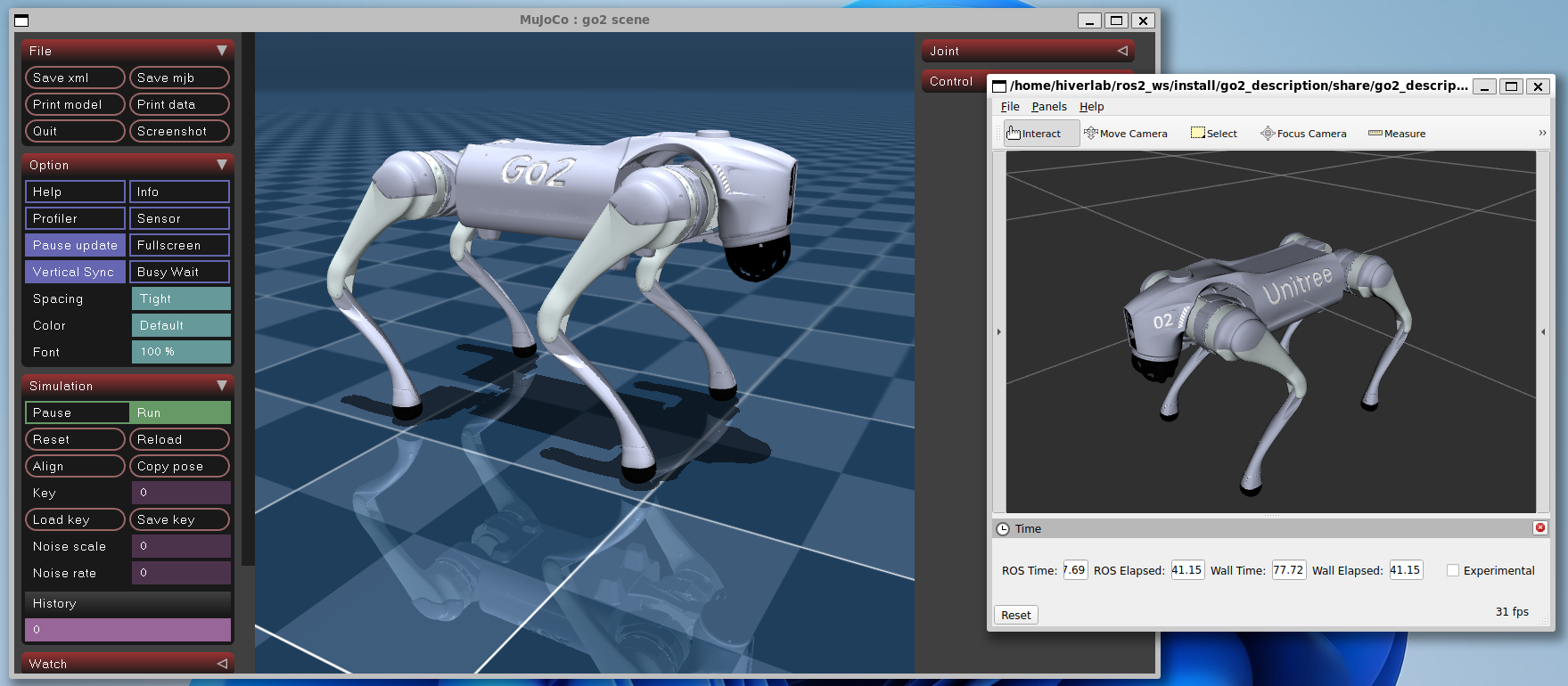Viewport: 1568px width, 686px height.
Task: Select Run simulation mode
Action: [180, 412]
